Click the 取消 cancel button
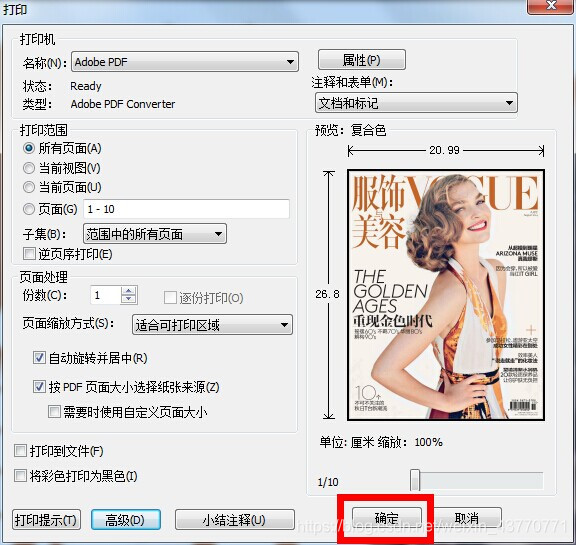Screen dimensions: 576x545 (x=467, y=518)
